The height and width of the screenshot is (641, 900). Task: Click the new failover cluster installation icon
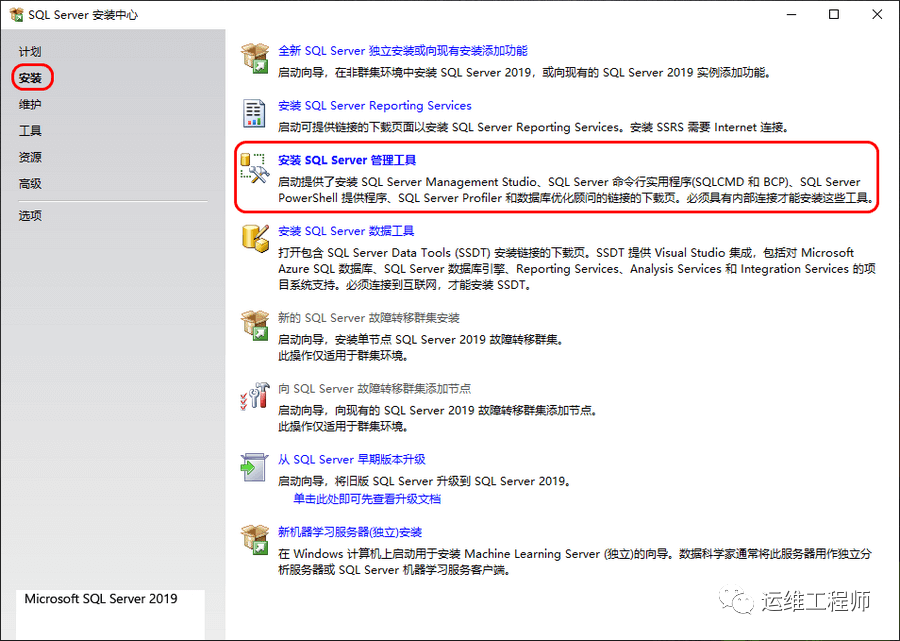click(255, 325)
